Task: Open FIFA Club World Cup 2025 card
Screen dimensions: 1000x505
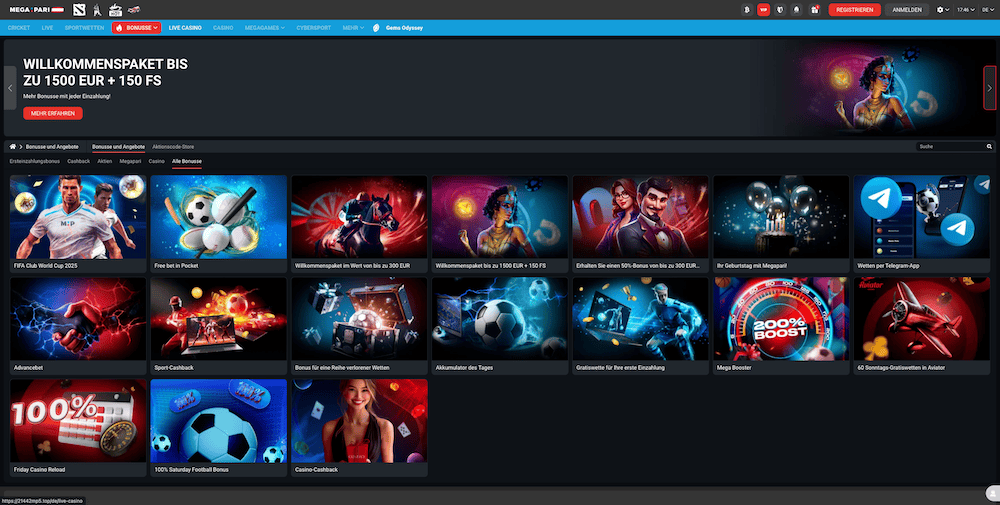Action: pos(78,224)
